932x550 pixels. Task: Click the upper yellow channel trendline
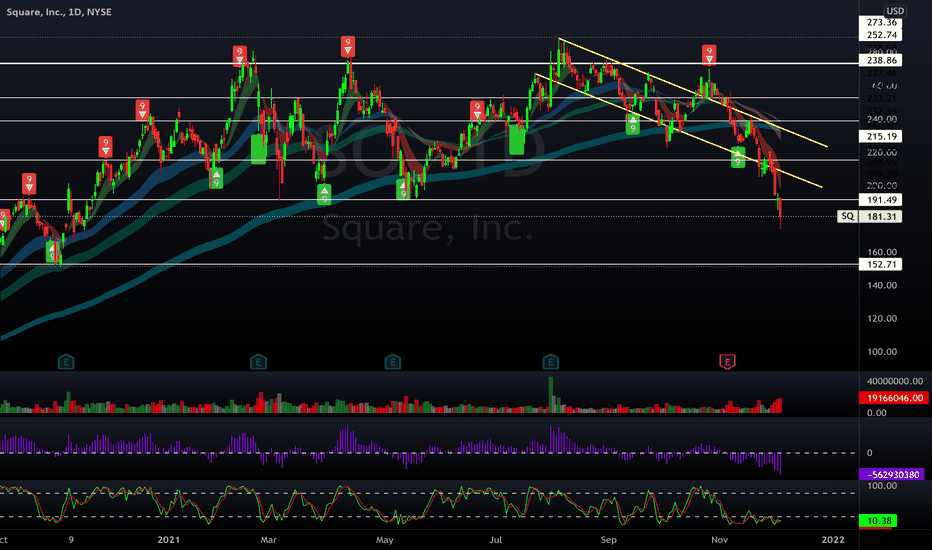pos(693,92)
